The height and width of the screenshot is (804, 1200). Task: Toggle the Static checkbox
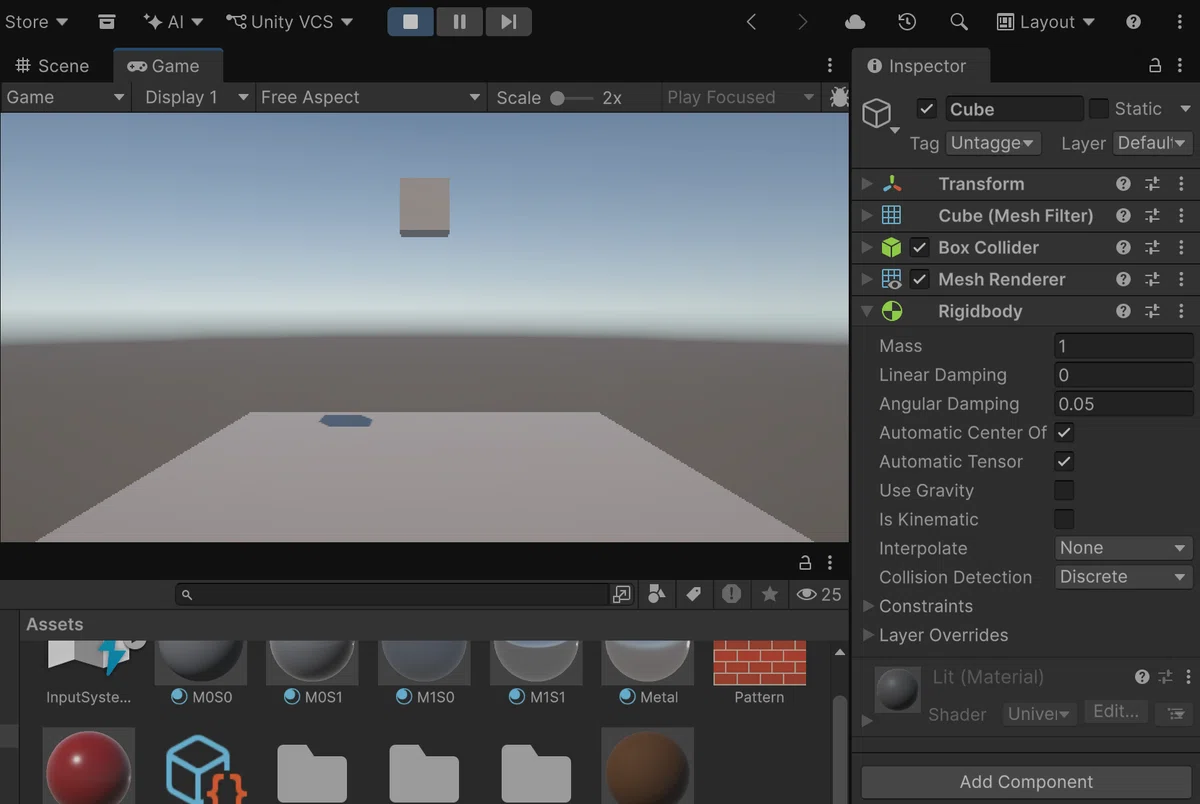1099,109
